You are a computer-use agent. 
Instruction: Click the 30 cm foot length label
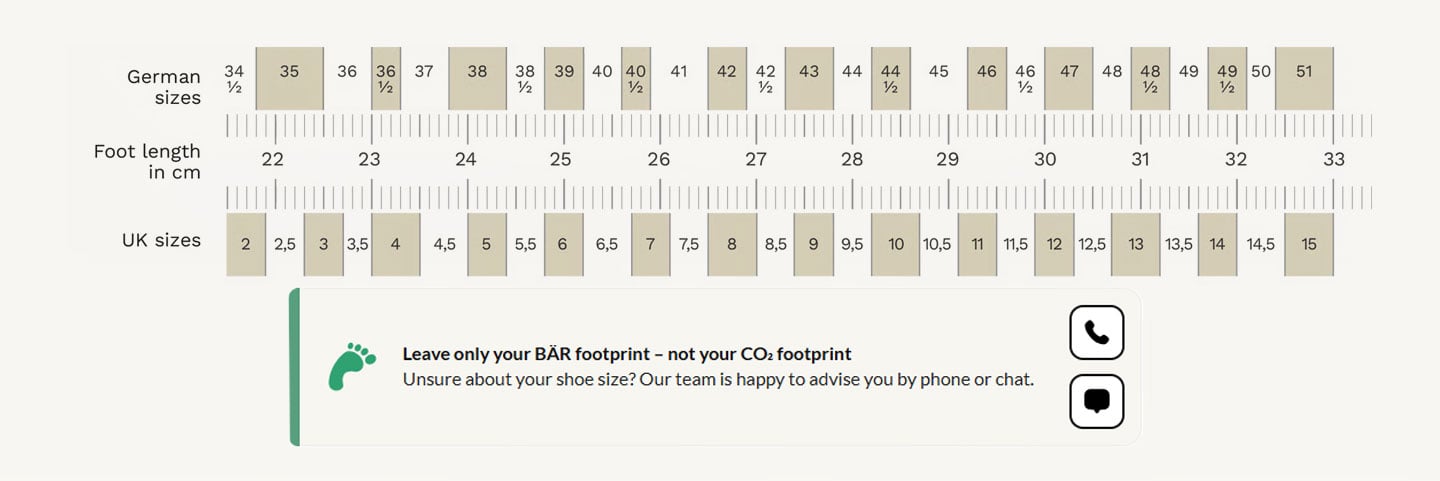[1045, 159]
